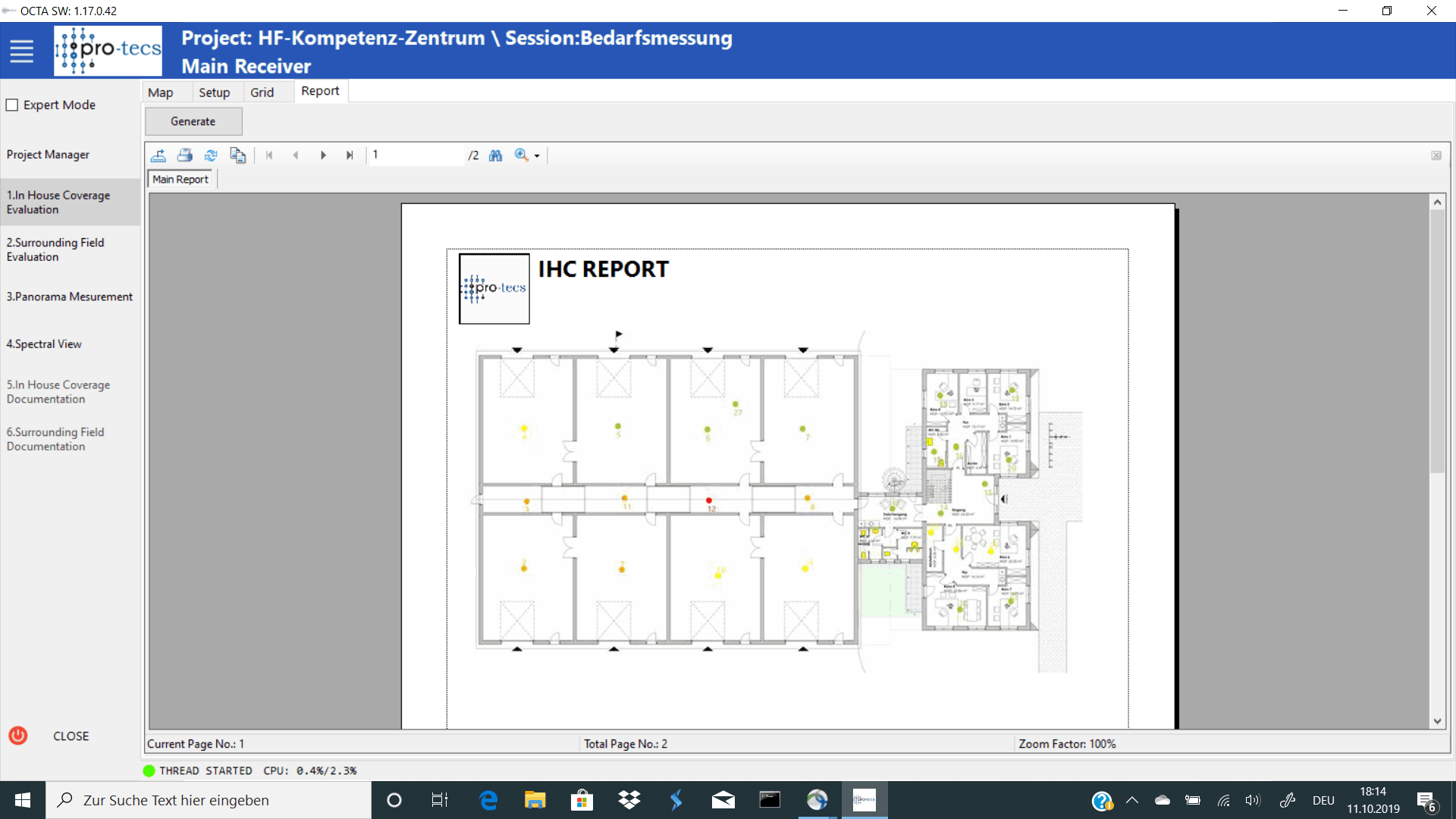1456x819 pixels.
Task: Expand the zoom level dropdown arrow
Action: click(x=537, y=156)
